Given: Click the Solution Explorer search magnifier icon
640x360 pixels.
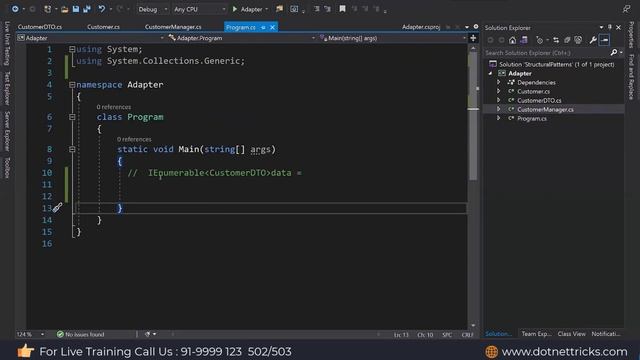Looking at the screenshot, I should tap(613, 53).
